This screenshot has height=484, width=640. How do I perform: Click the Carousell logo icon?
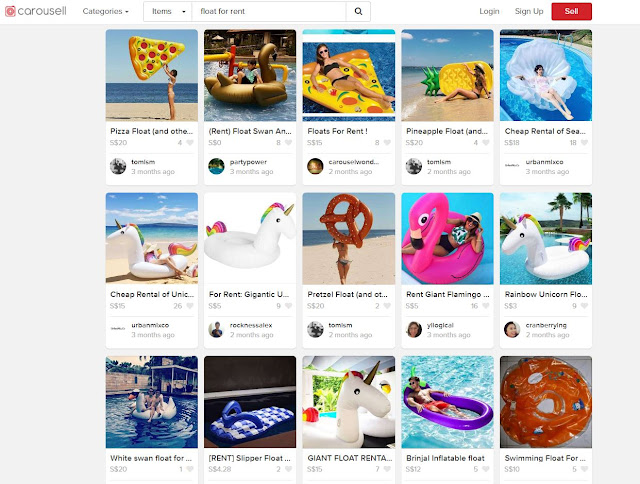point(10,11)
